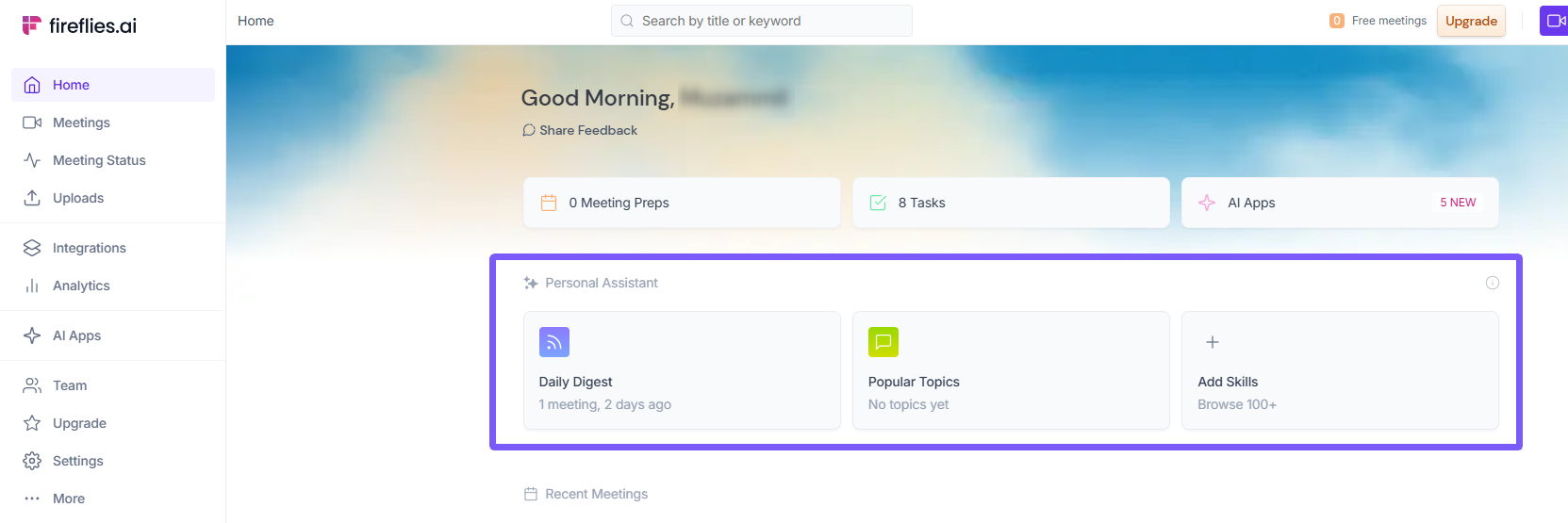
Task: Open Analytics from the sidebar
Action: [81, 286]
